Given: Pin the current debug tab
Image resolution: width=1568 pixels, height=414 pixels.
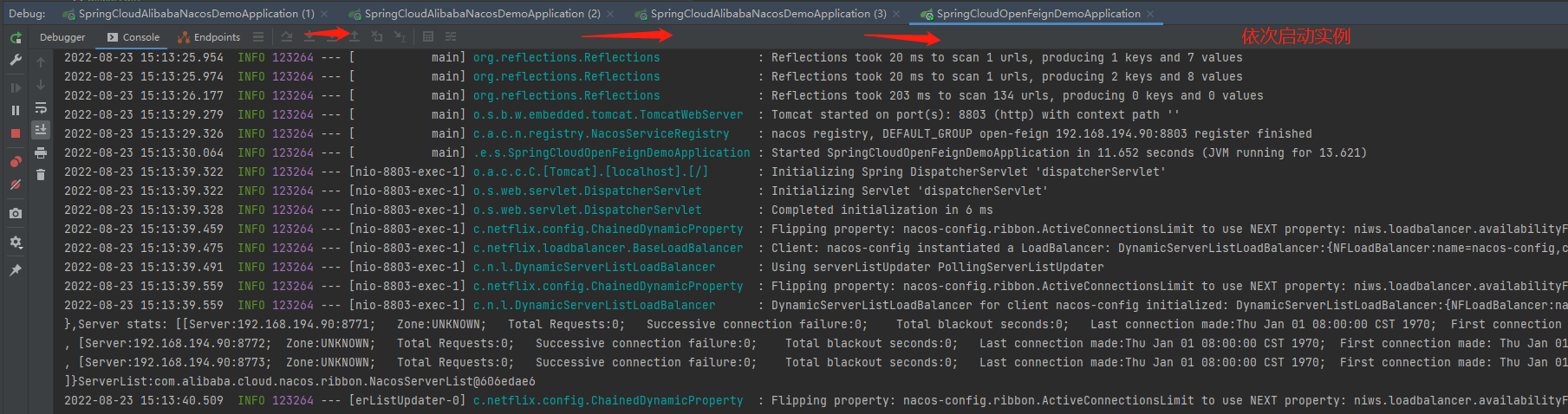Looking at the screenshot, I should tap(16, 270).
